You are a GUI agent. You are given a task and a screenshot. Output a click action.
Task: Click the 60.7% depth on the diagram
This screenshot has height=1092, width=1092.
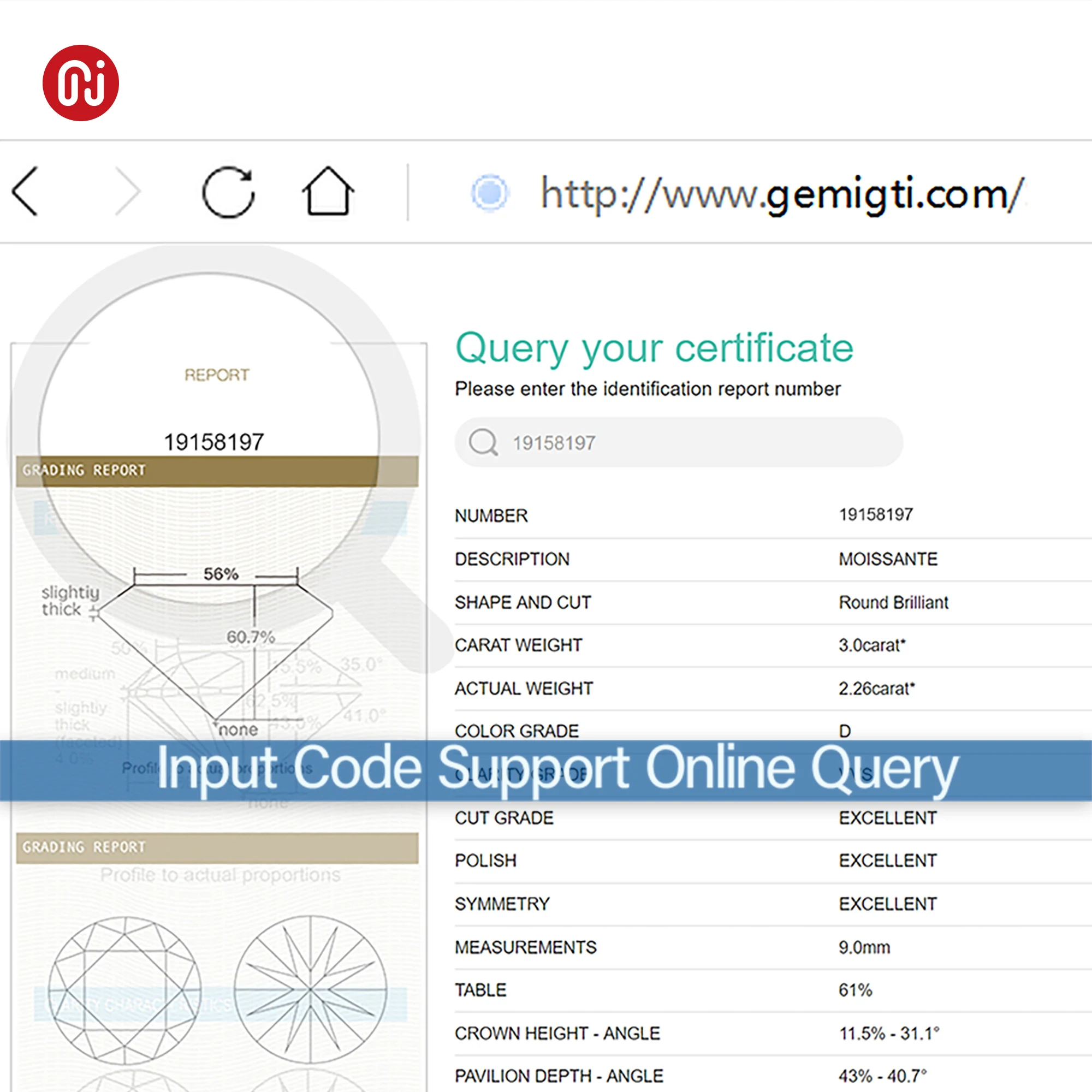click(x=251, y=637)
